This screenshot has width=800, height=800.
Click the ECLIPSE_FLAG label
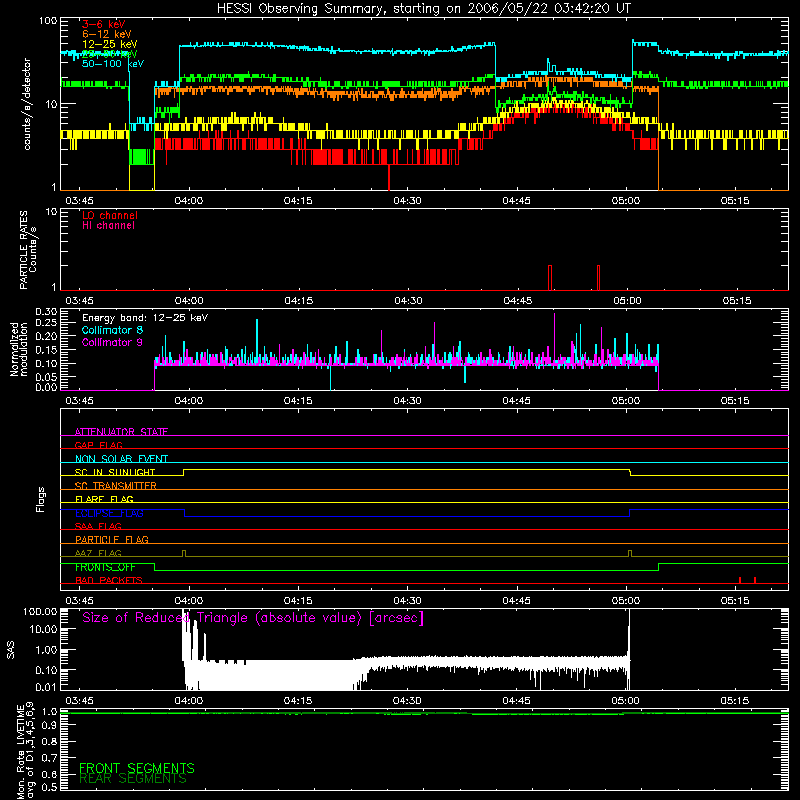click(109, 513)
